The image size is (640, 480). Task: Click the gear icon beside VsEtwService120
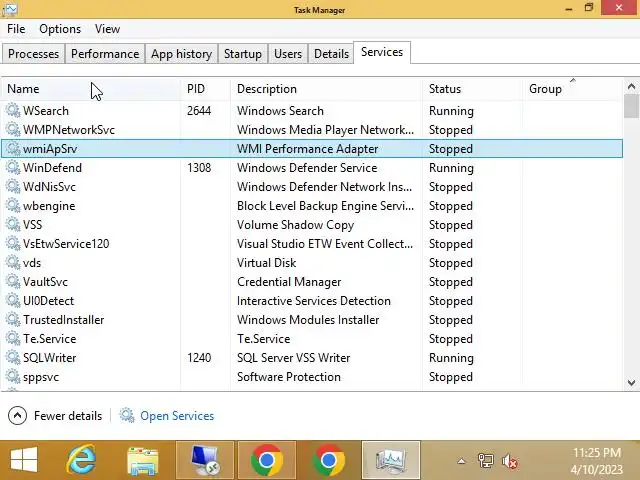(13, 244)
